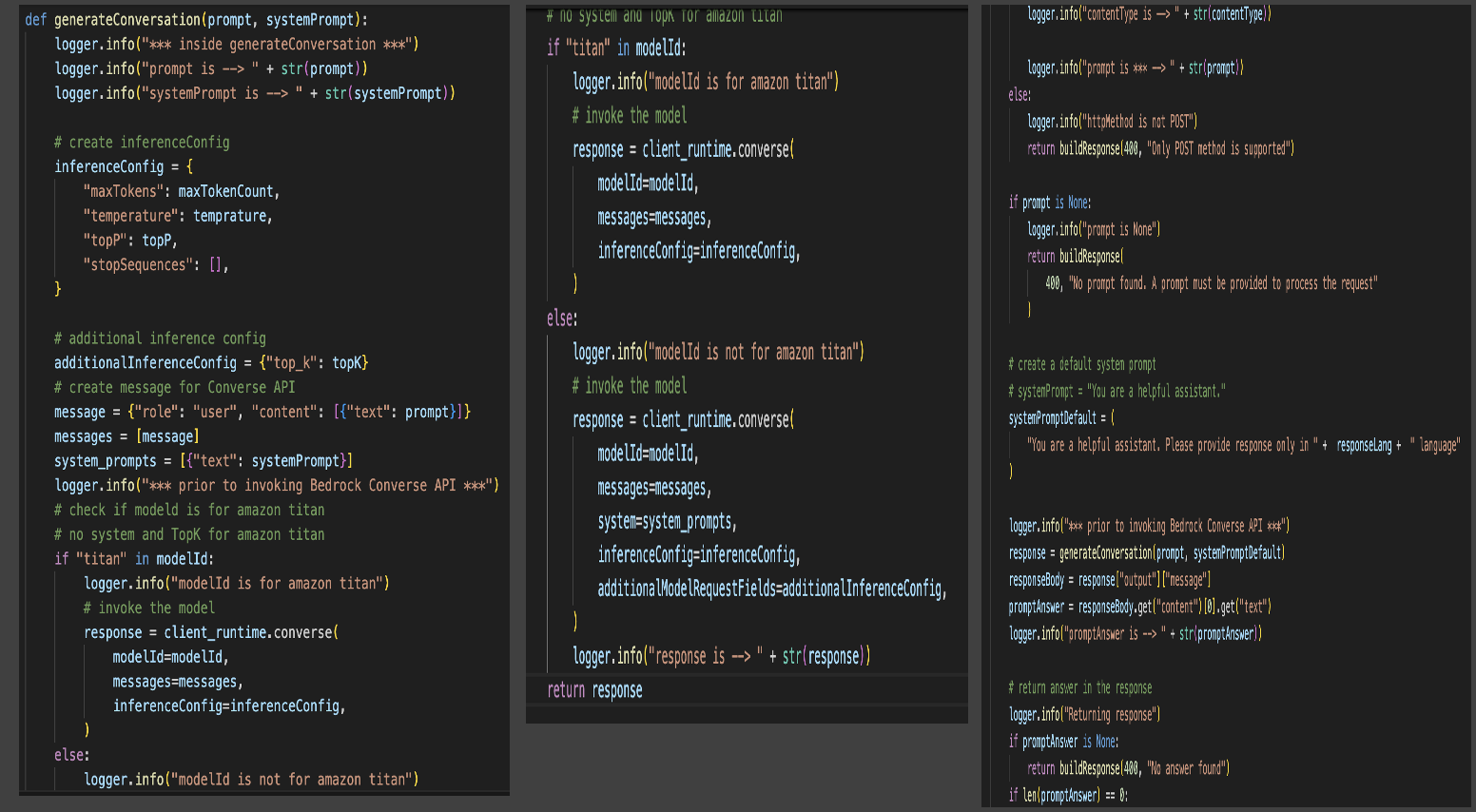Click the responseBody assignment line
The width and height of the screenshot is (1476, 812).
(x=1109, y=579)
